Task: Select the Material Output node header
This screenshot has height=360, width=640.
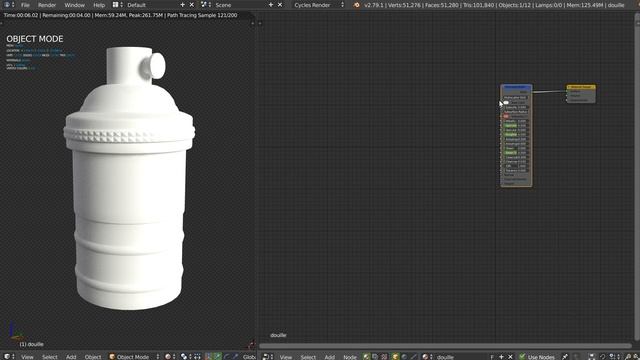Action: pos(581,87)
